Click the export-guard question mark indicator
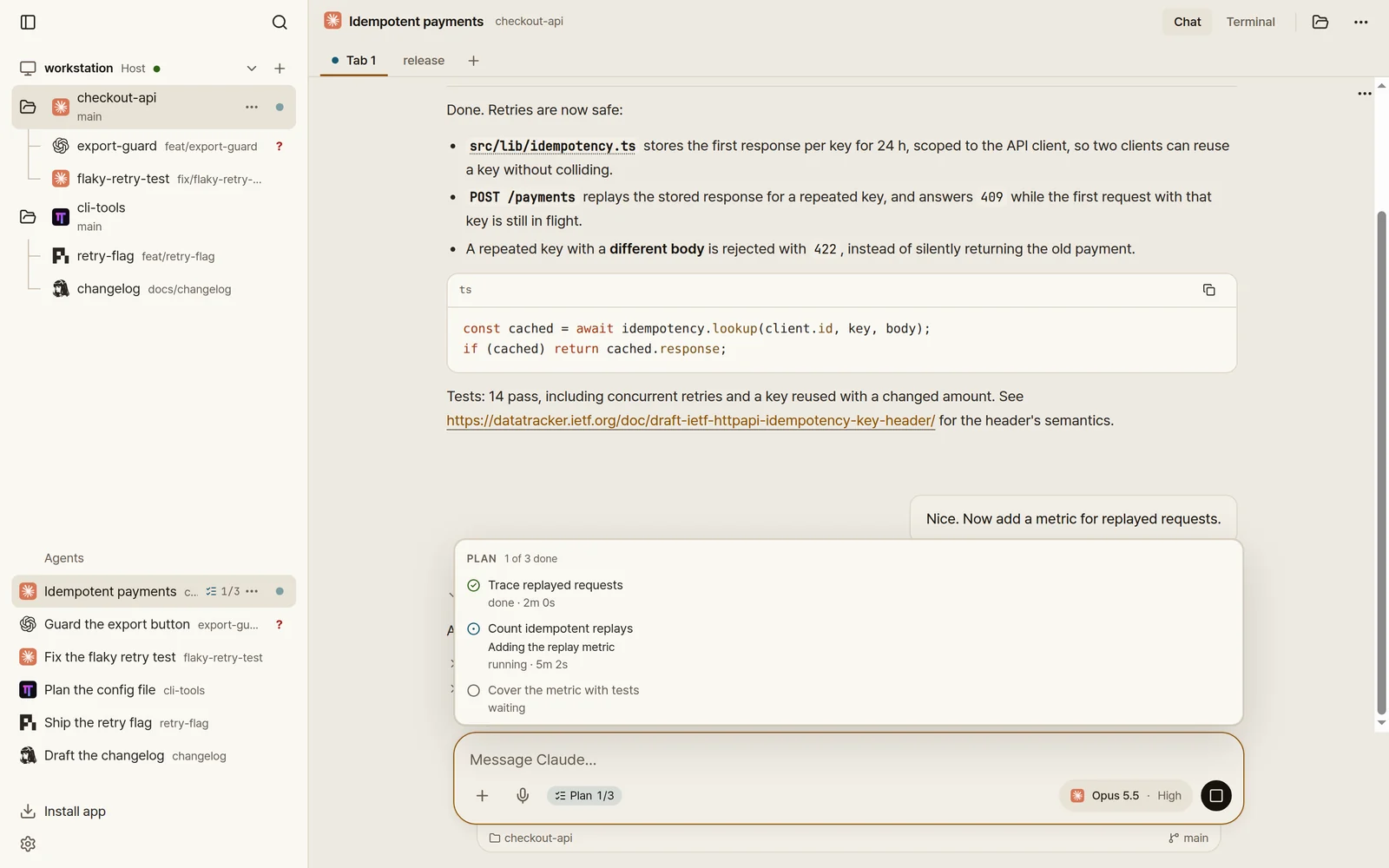The width and height of the screenshot is (1389, 868). 280,146
